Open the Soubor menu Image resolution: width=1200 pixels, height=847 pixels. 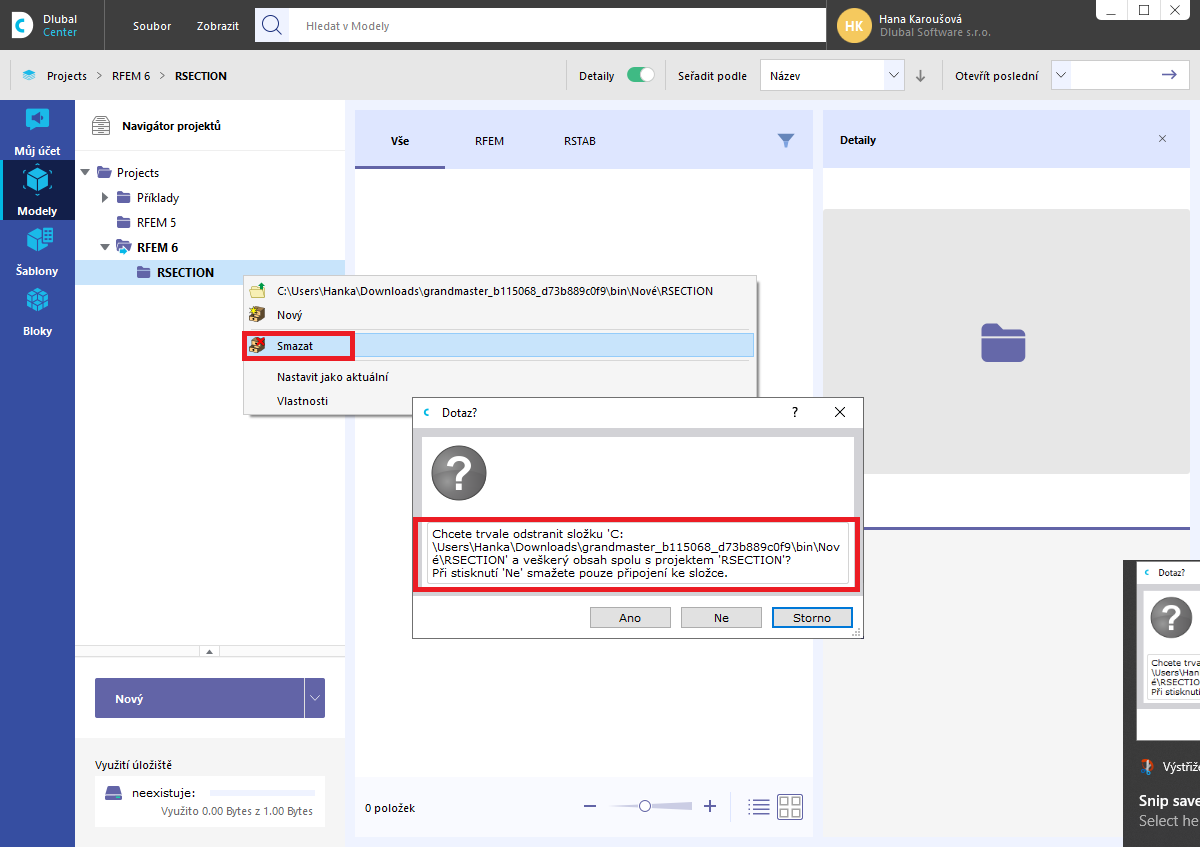152,26
